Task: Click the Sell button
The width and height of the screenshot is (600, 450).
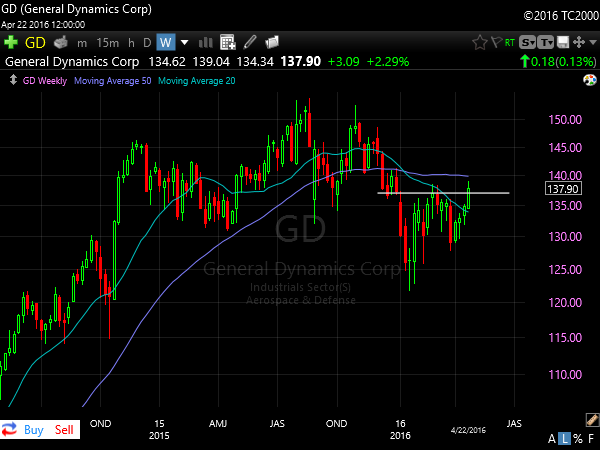Action: tap(64, 430)
